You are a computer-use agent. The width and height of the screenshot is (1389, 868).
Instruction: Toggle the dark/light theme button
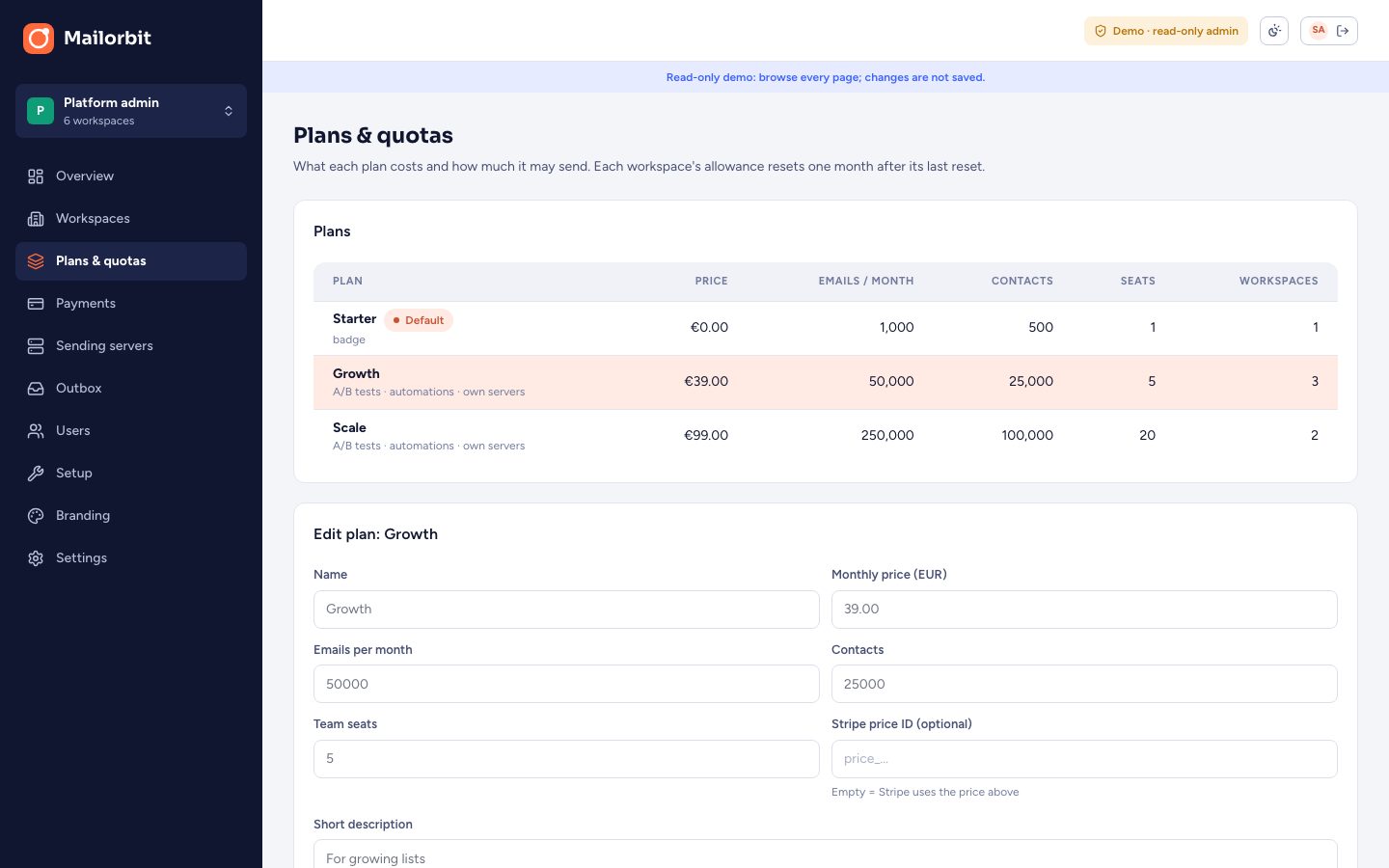coord(1274,31)
